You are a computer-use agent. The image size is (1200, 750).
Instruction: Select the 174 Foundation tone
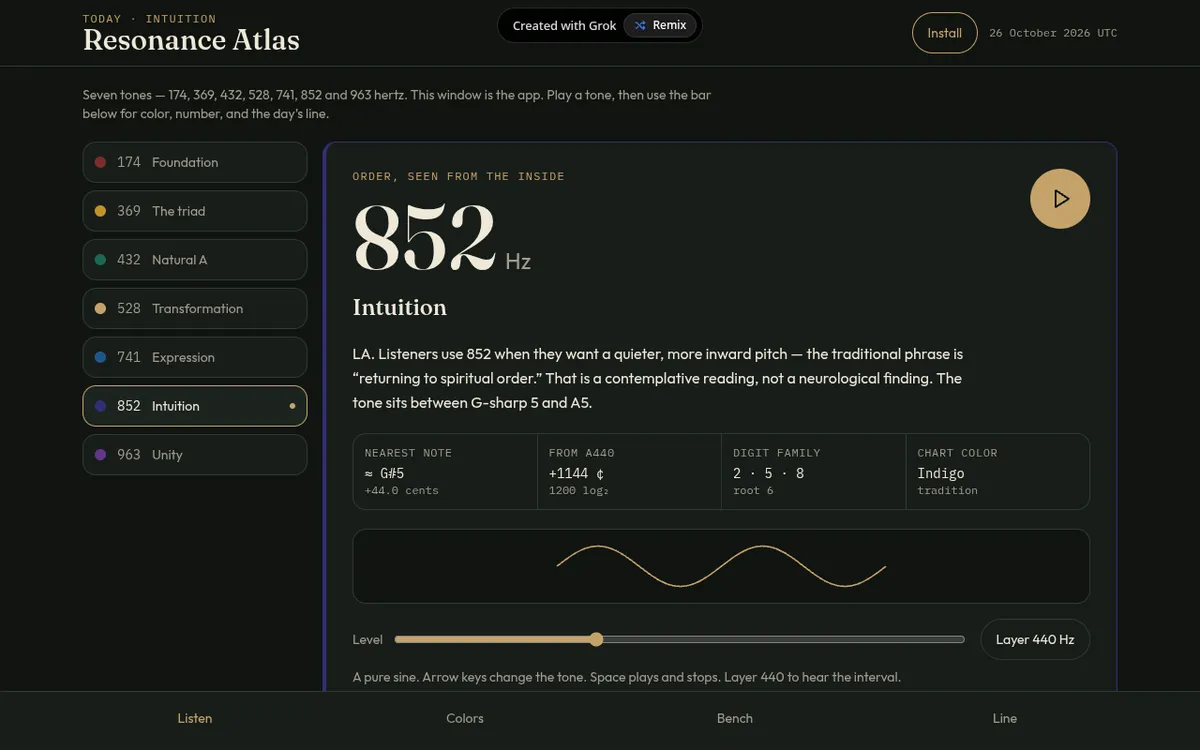click(x=195, y=162)
